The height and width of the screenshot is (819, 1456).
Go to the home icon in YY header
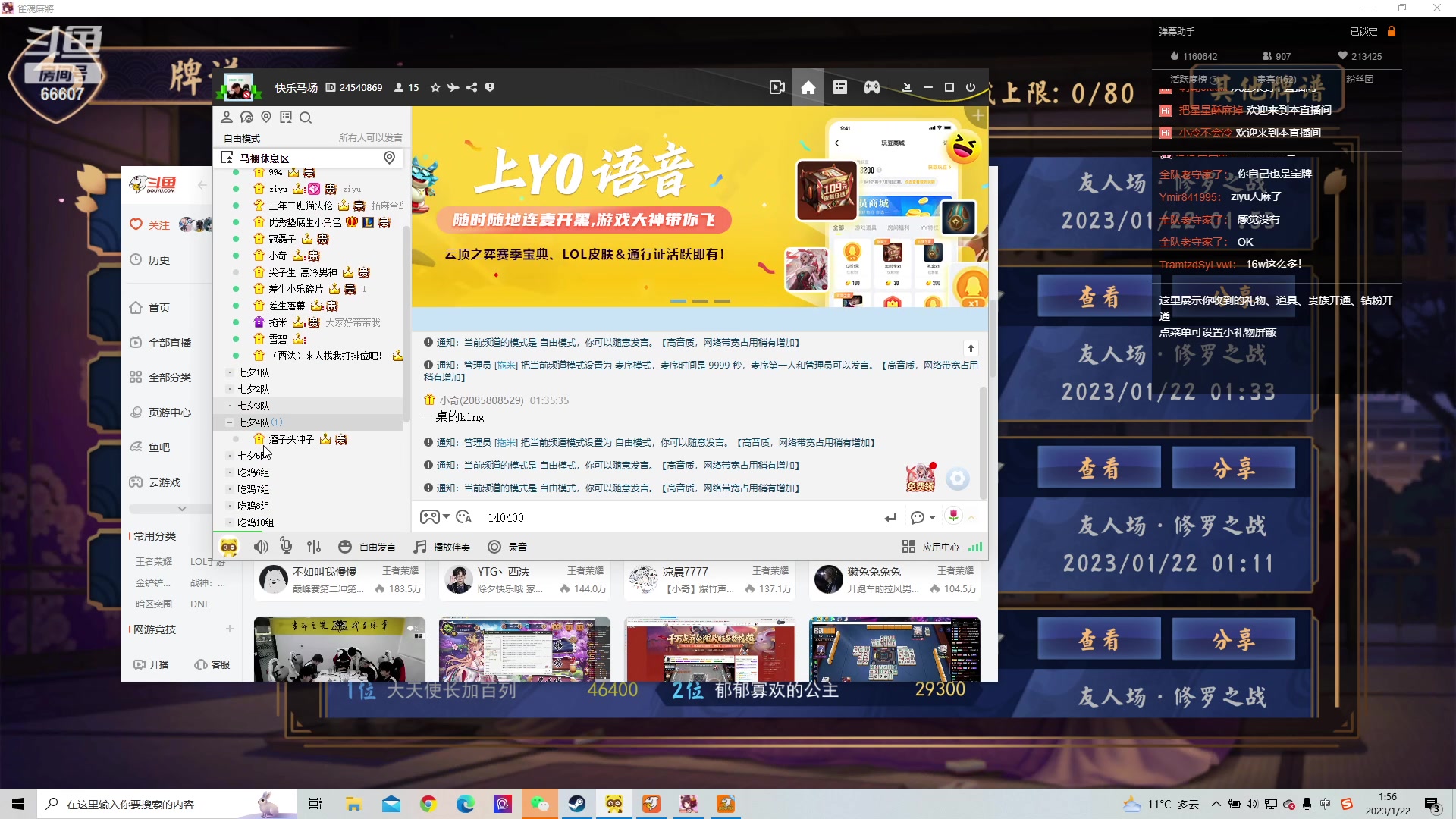tap(808, 87)
